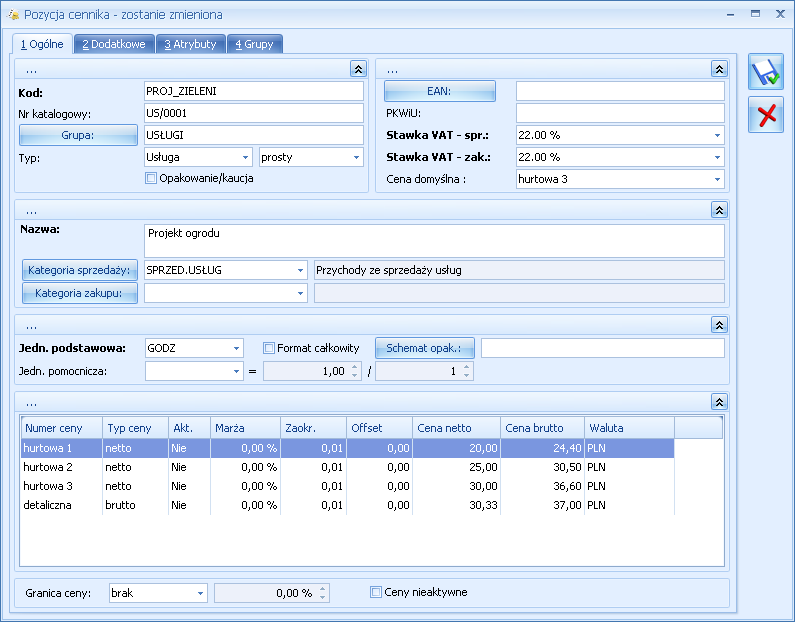Open the Kategoria zakupu dropdown
Image resolution: width=795 pixels, height=622 pixels.
click(300, 293)
